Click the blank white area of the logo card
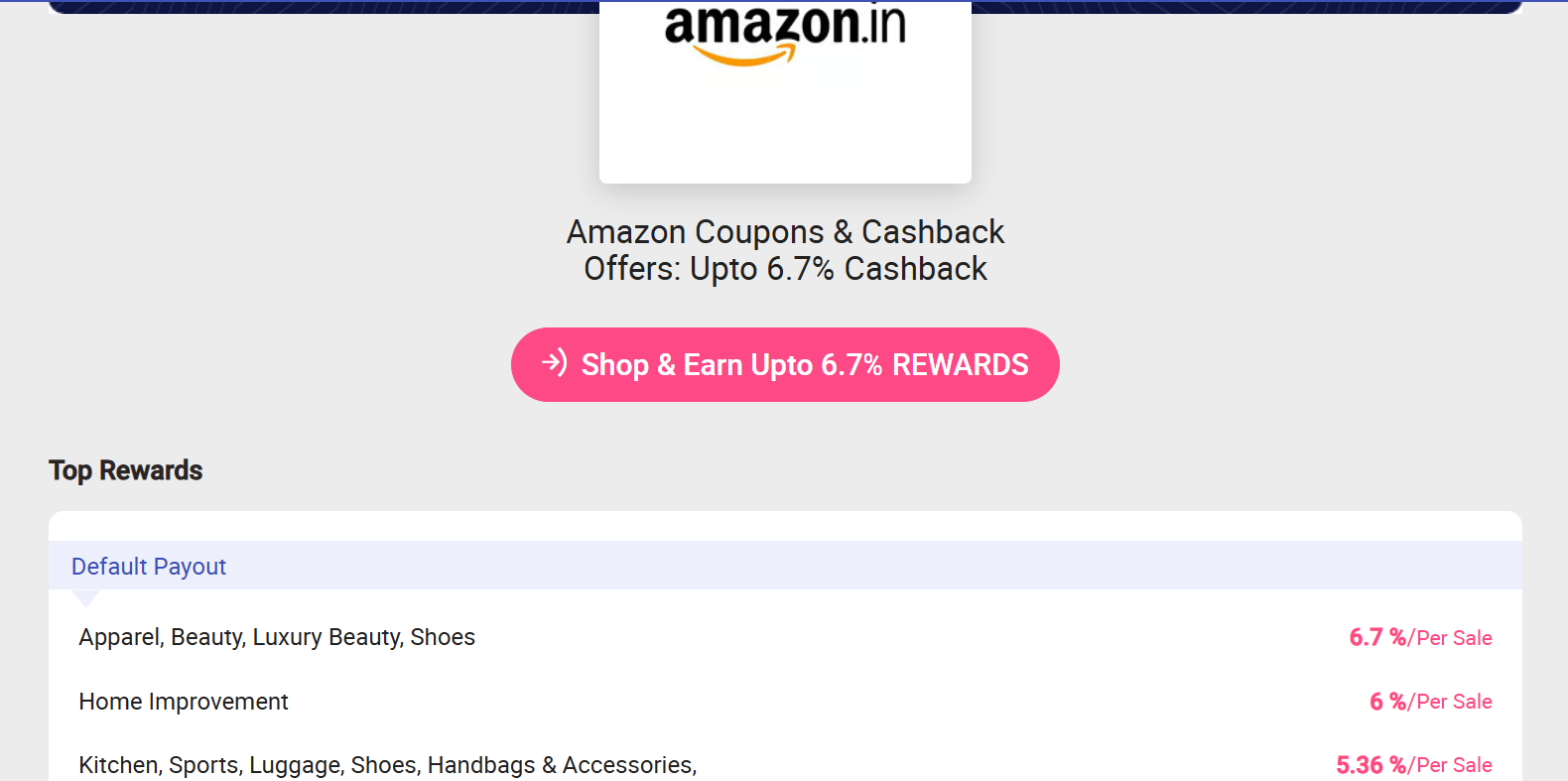Screen dimensions: 1568x781 click(x=785, y=129)
